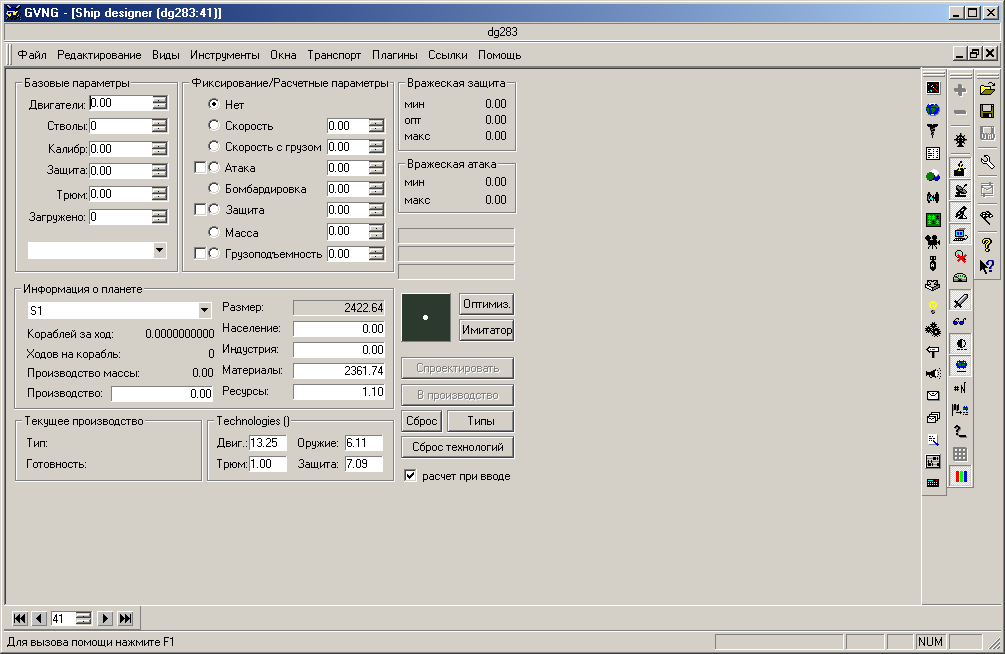
Task: Click the yellow light bulb icon
Action: click(x=933, y=307)
